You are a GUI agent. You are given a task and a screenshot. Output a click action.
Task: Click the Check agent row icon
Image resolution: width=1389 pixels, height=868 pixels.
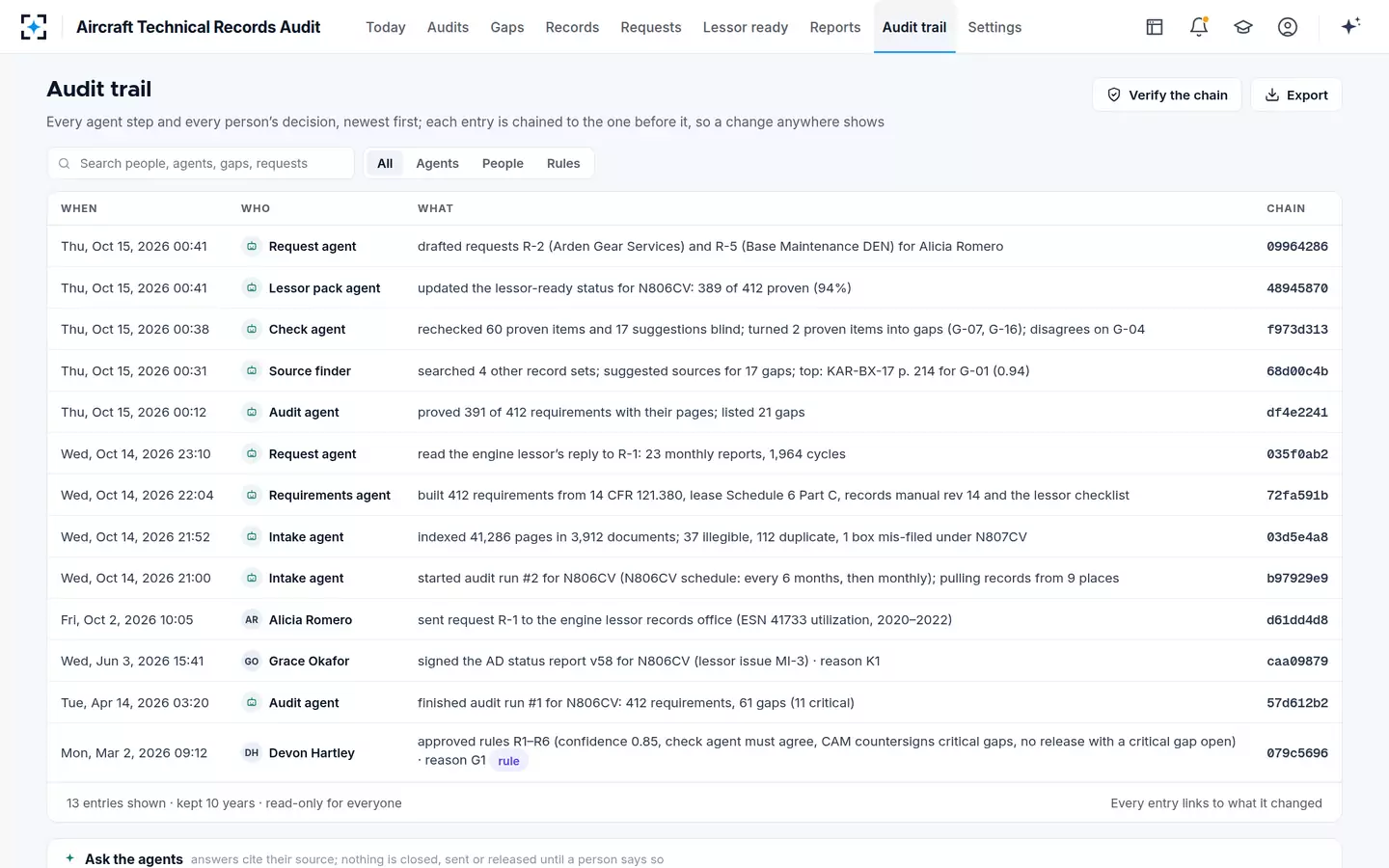pyautogui.click(x=252, y=329)
